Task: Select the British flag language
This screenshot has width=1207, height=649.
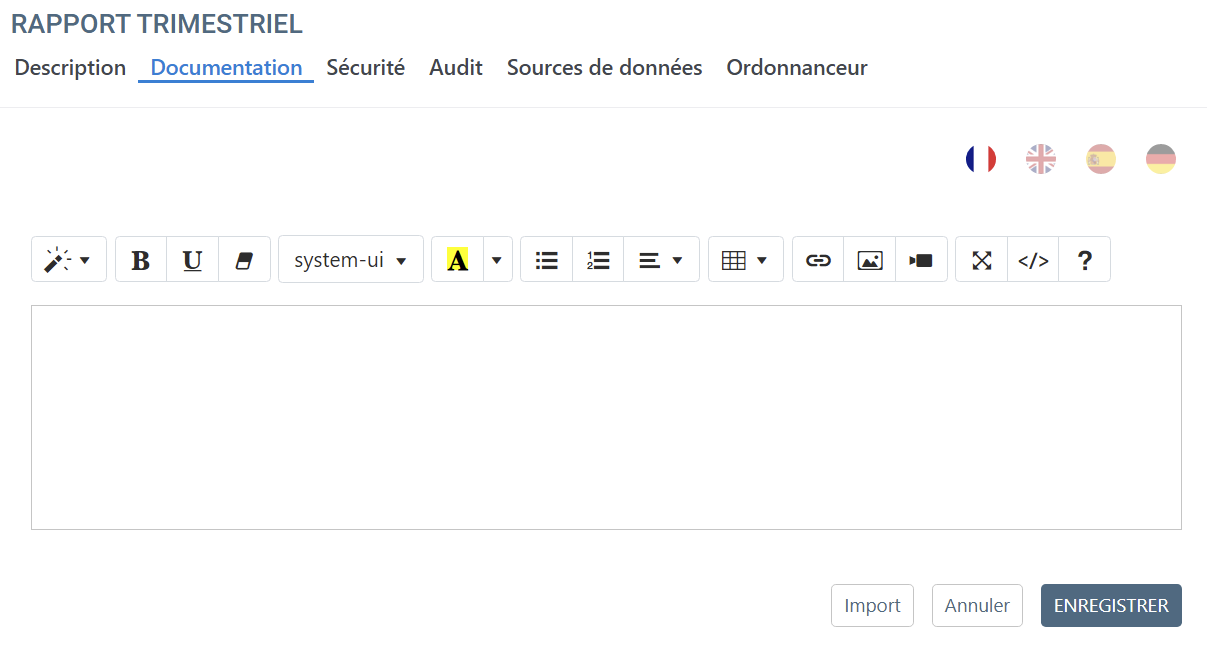Action: 1041,159
